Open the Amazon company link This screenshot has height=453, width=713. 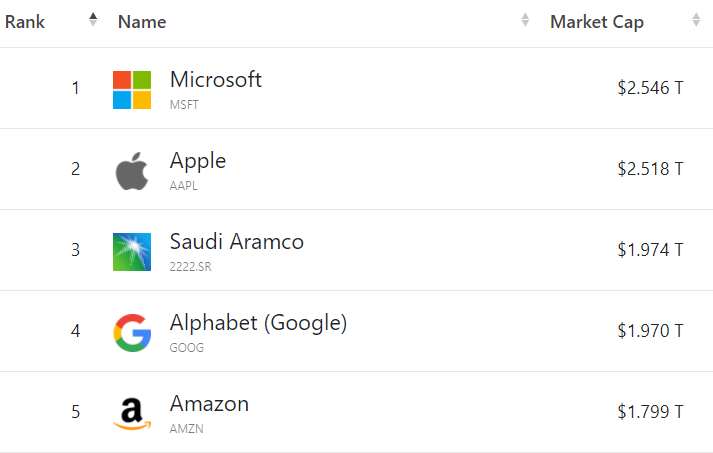tap(209, 404)
